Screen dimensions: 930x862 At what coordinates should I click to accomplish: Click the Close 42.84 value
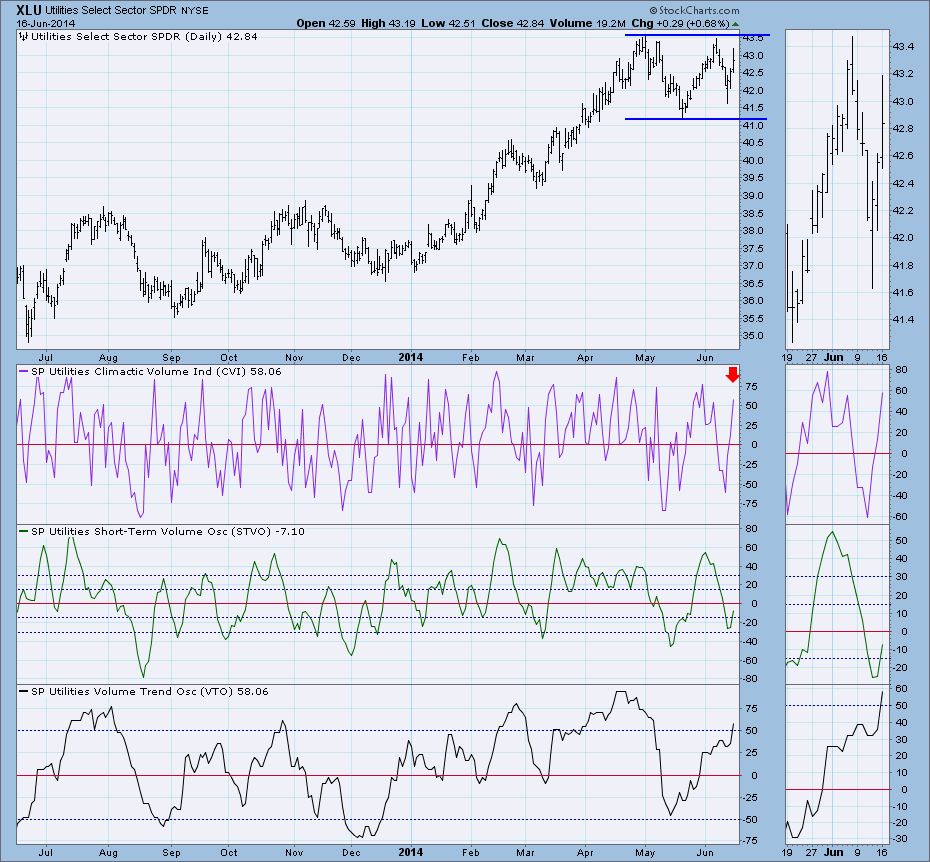click(512, 24)
